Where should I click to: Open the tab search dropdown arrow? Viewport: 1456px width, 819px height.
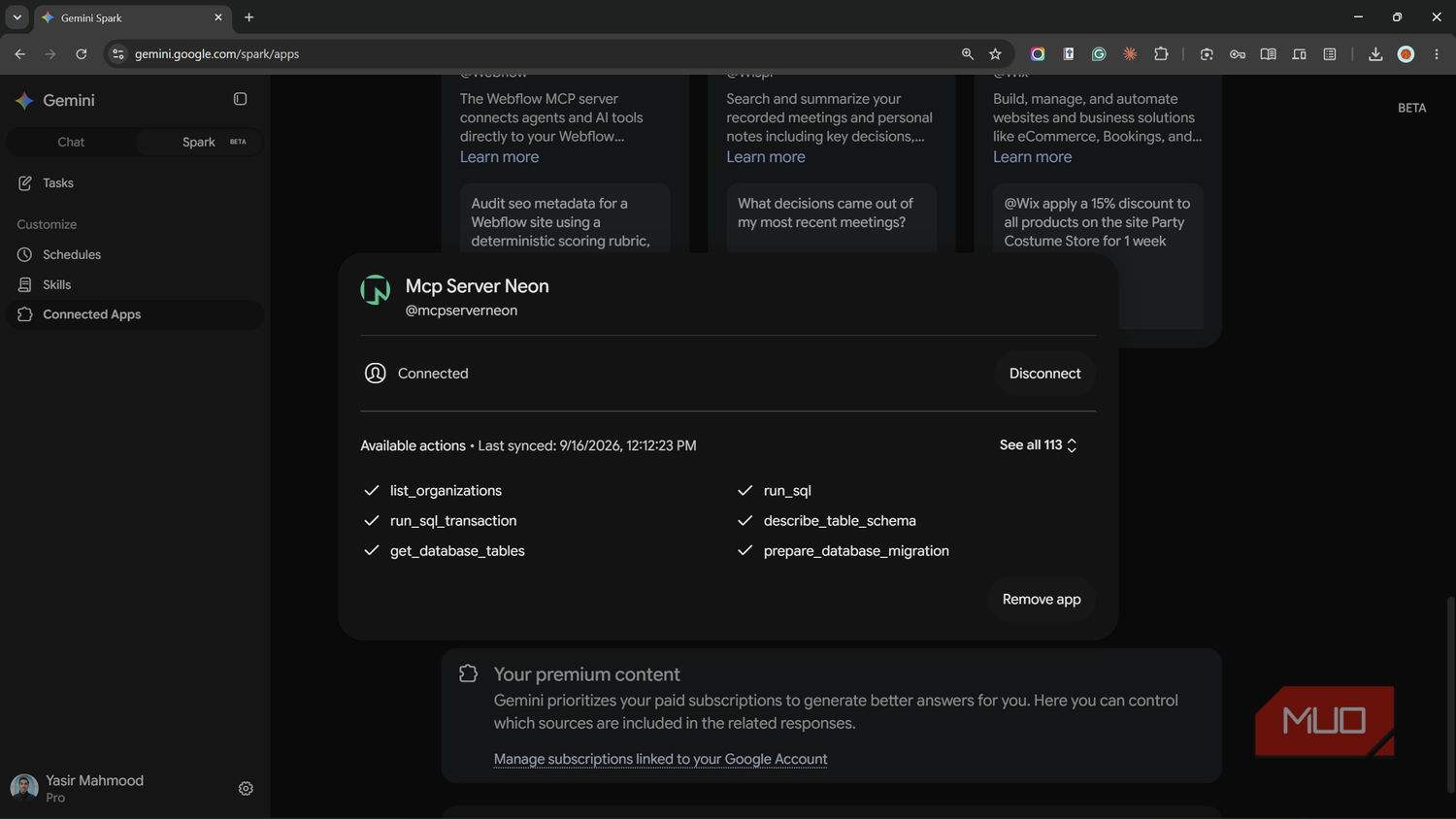point(17,17)
